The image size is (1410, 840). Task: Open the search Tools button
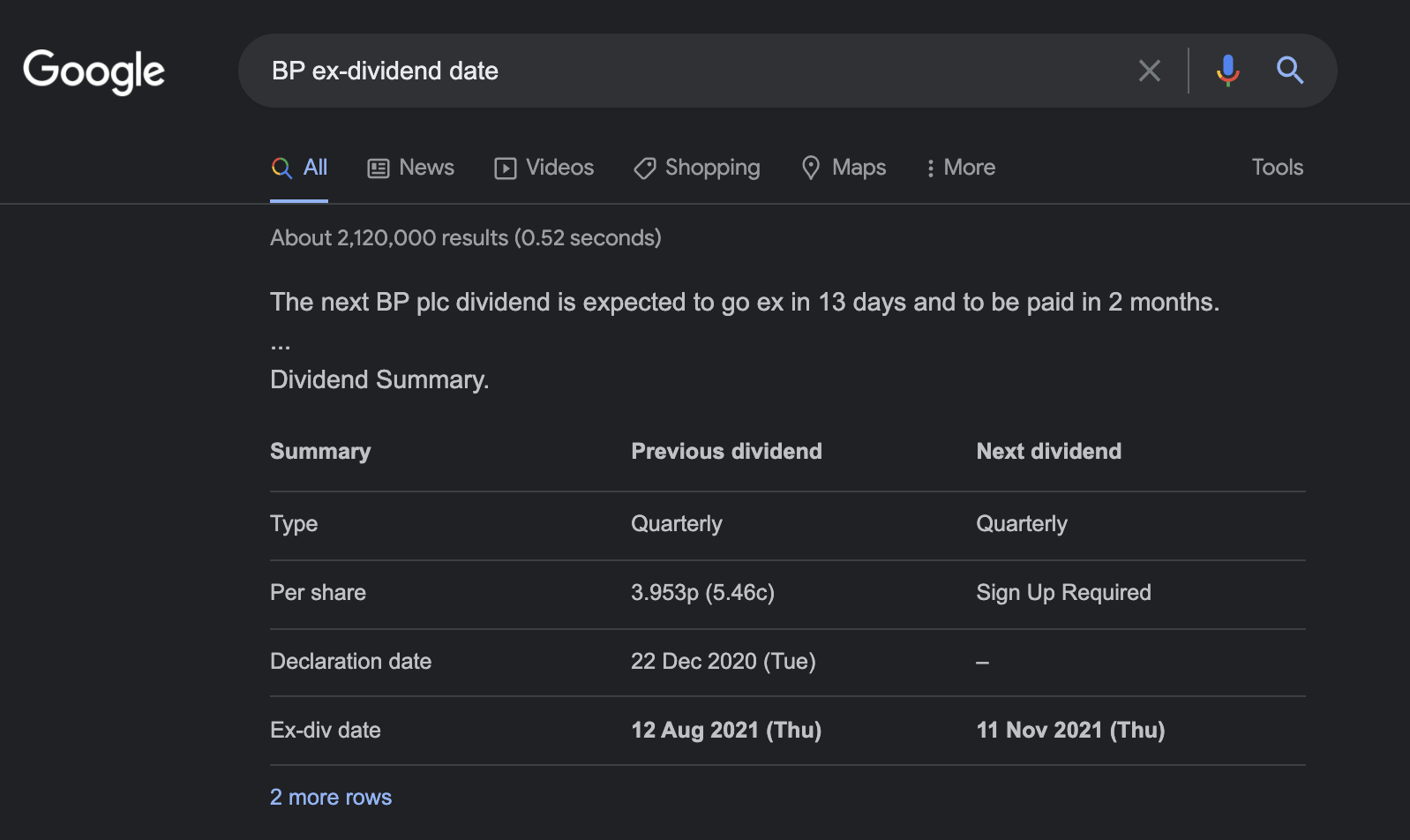(x=1277, y=168)
